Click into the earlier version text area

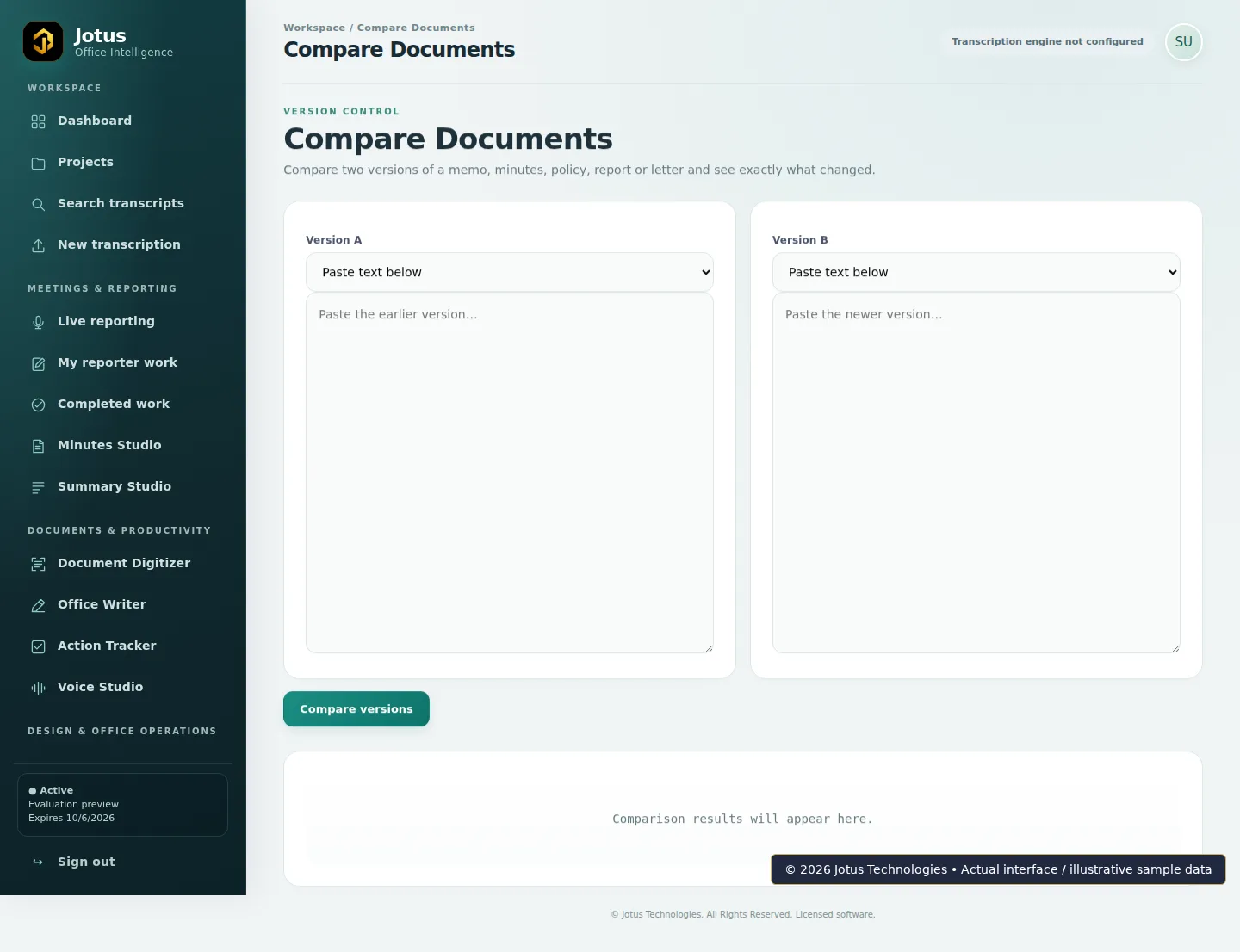click(x=510, y=473)
